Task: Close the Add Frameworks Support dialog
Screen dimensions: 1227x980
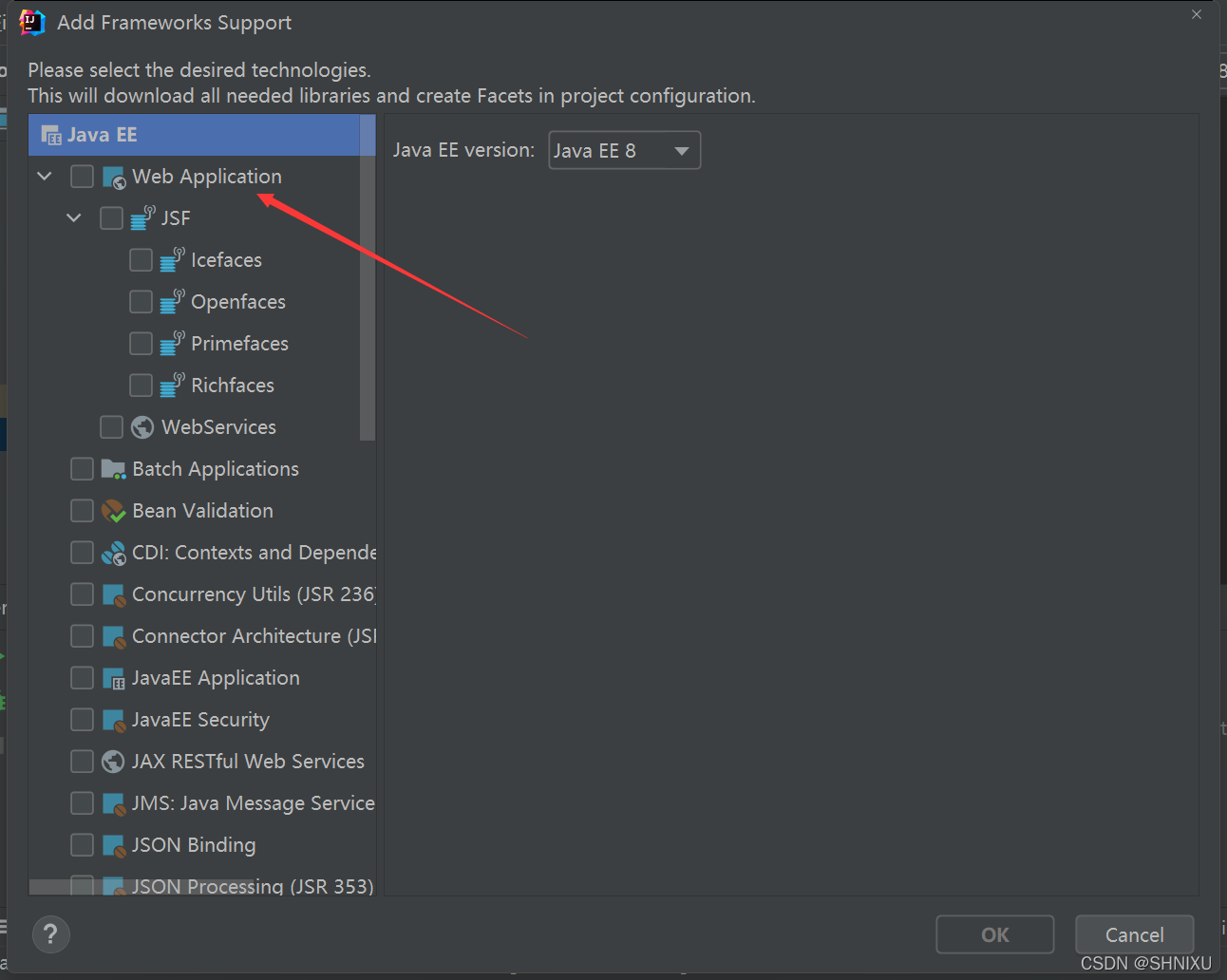Action: click(1197, 14)
